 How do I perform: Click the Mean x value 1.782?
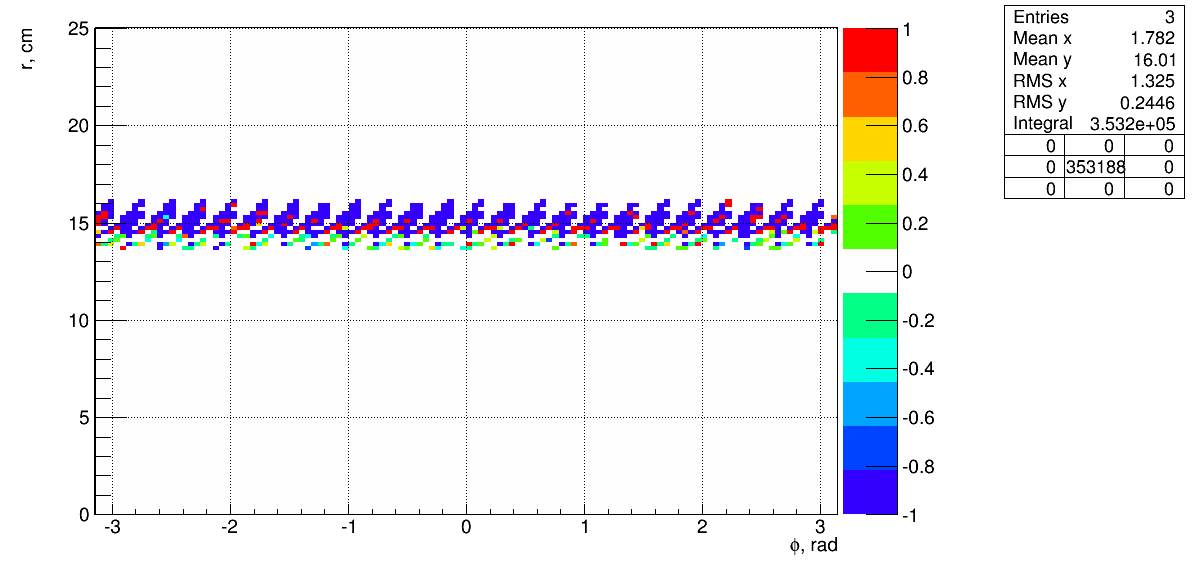click(1152, 38)
